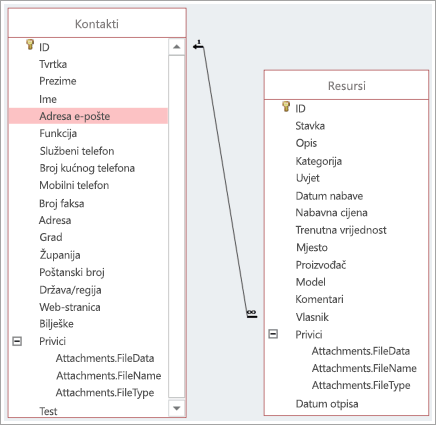Select the Kontakti table title bar

(x=97, y=23)
